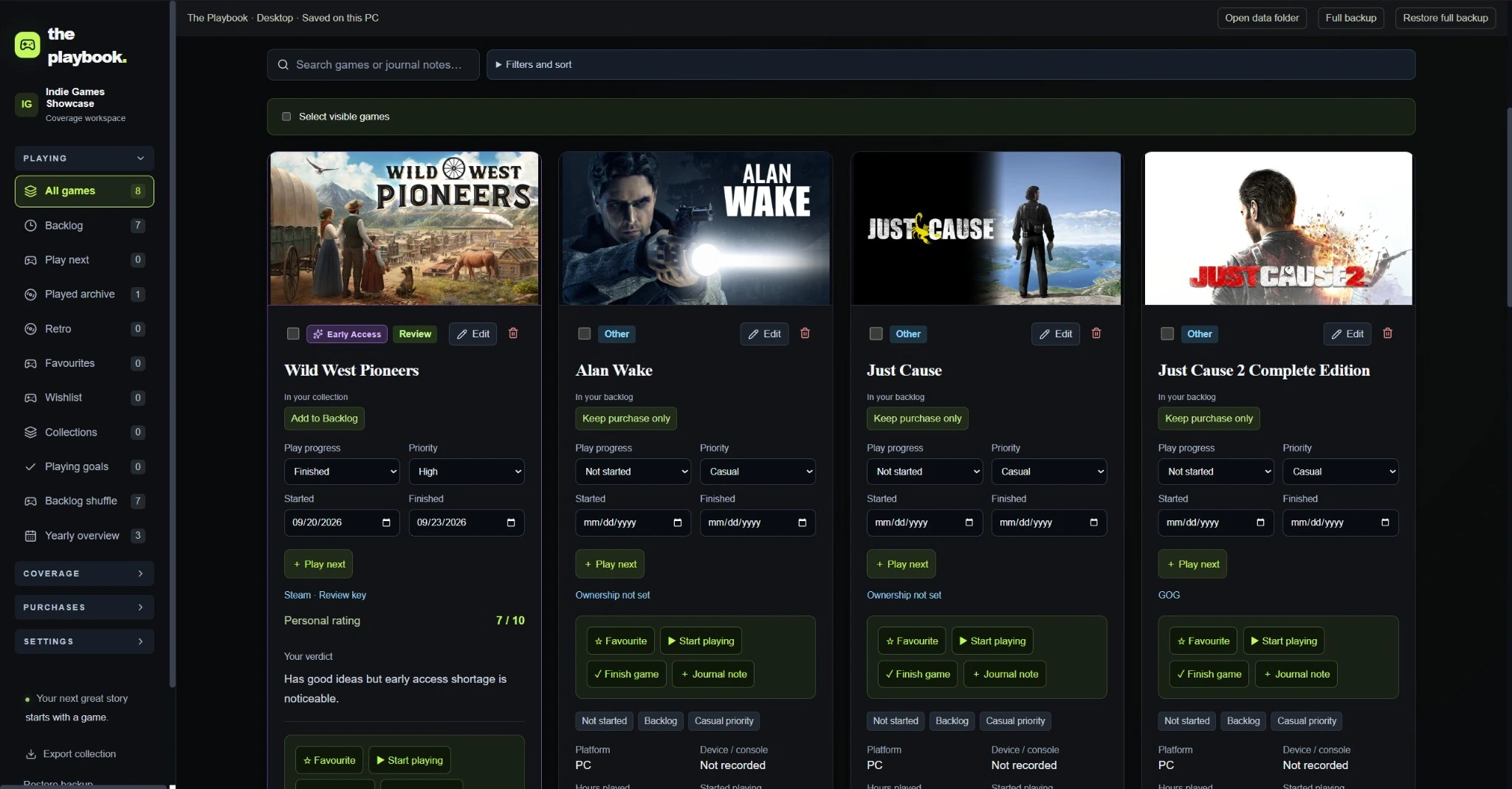This screenshot has height=789, width=1512.
Task: Tick Just Cause 2 Complete Edition checkbox
Action: [1167, 334]
